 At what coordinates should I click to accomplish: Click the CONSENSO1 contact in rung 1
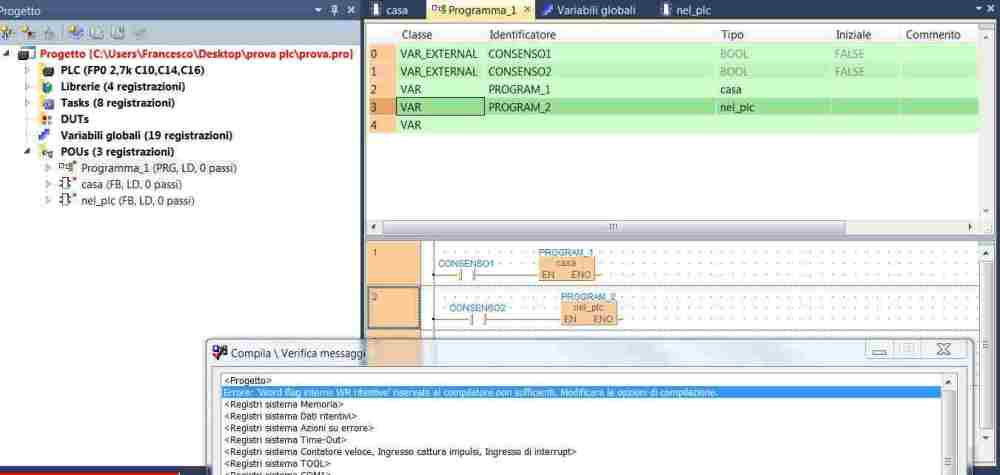[465, 273]
